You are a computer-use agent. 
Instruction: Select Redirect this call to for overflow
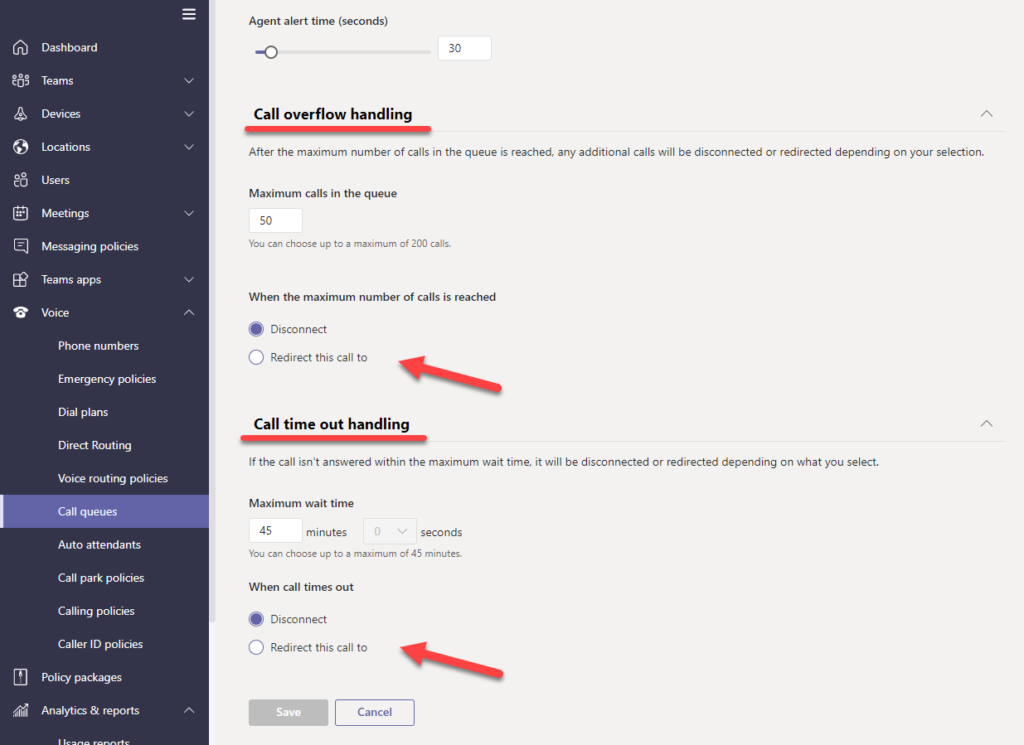pos(256,357)
